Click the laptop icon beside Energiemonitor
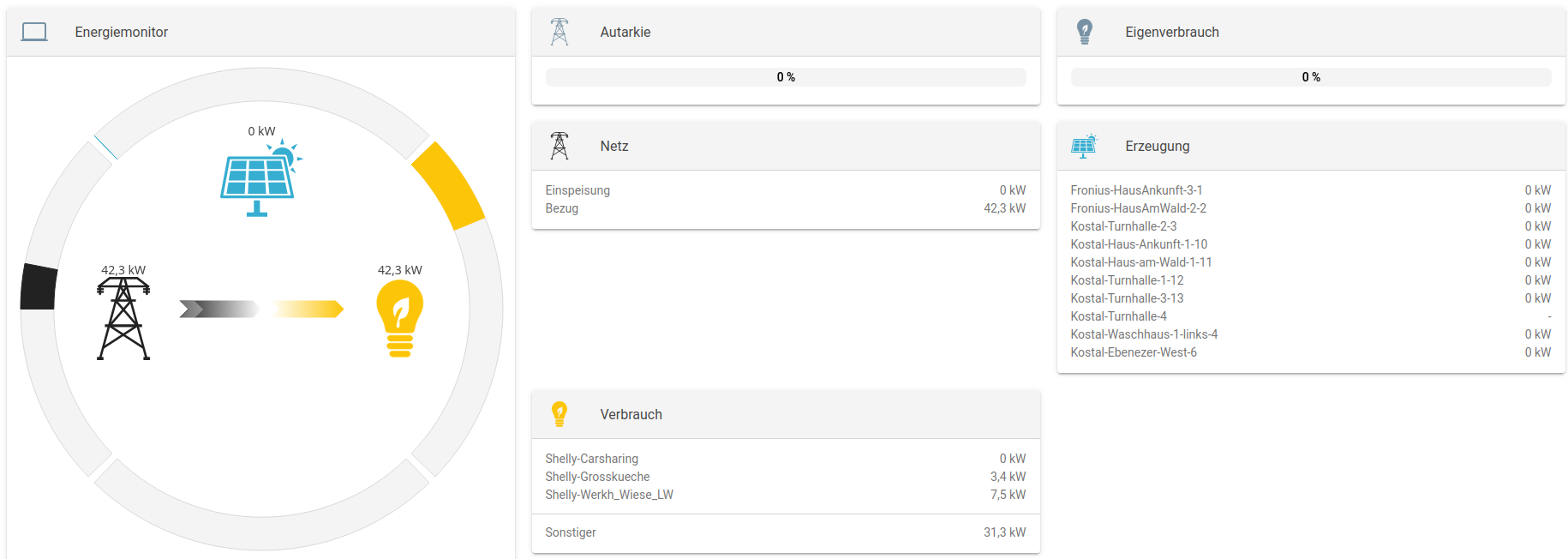The image size is (1568, 559). click(34, 33)
